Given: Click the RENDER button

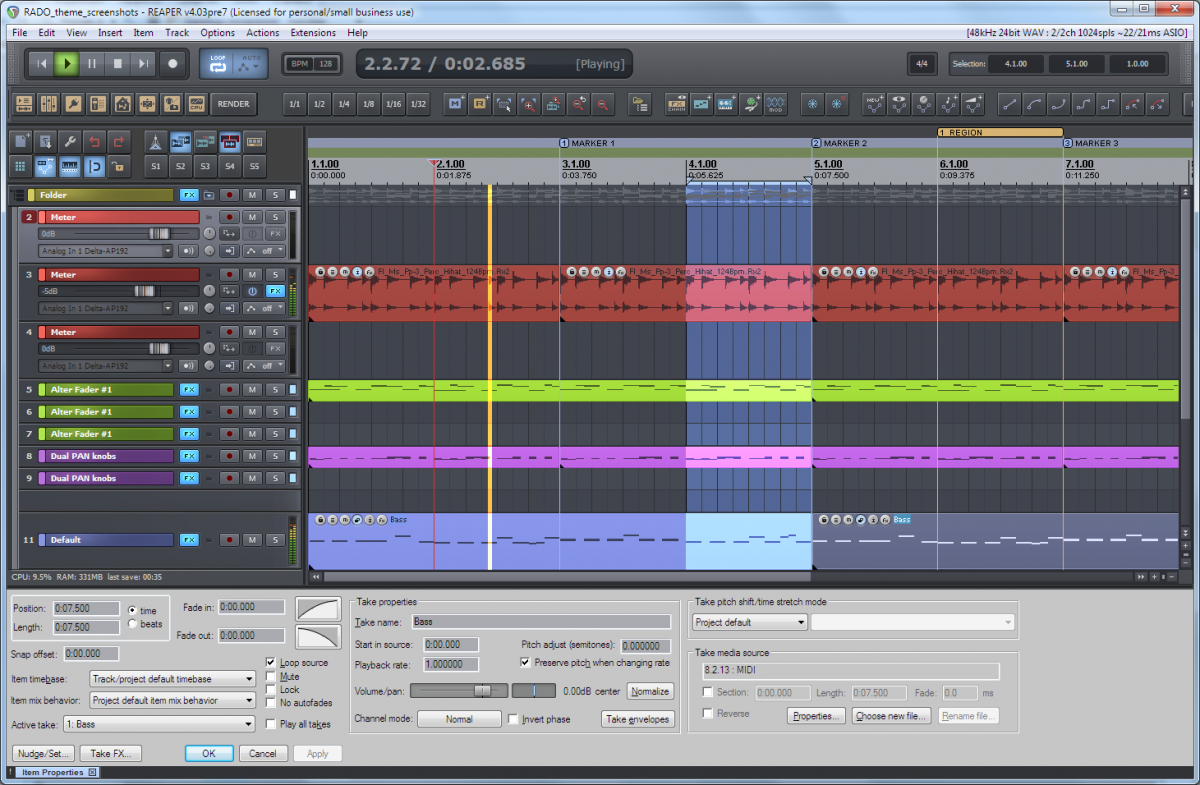Looking at the screenshot, I should 234,104.
